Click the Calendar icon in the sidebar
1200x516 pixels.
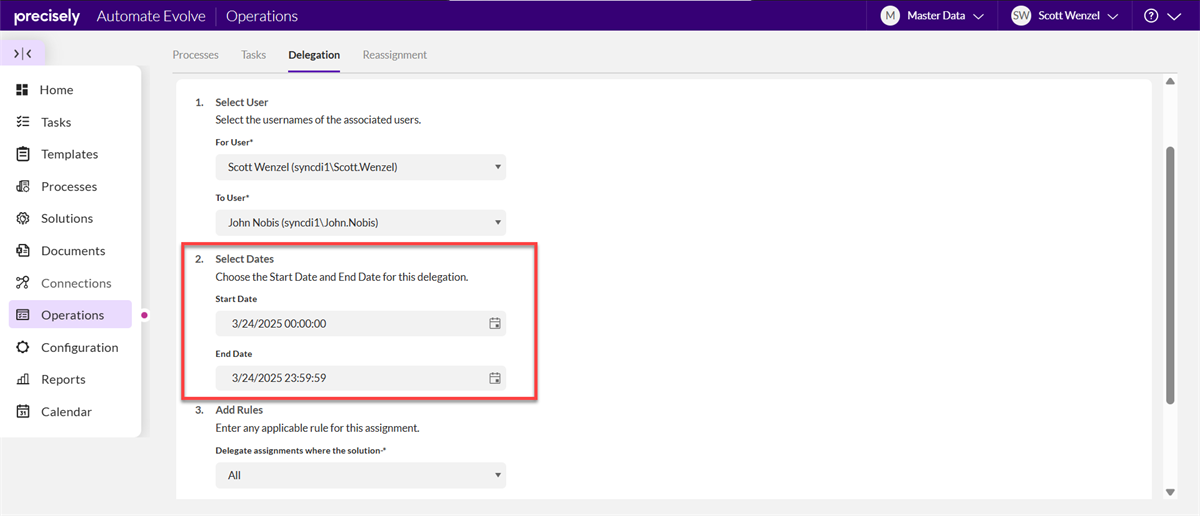22,411
